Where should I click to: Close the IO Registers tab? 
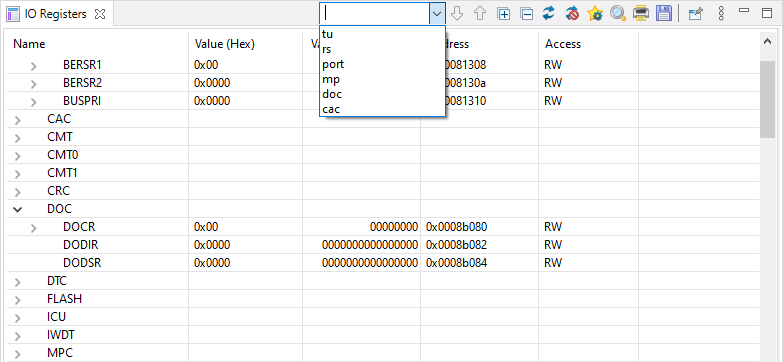[100, 14]
